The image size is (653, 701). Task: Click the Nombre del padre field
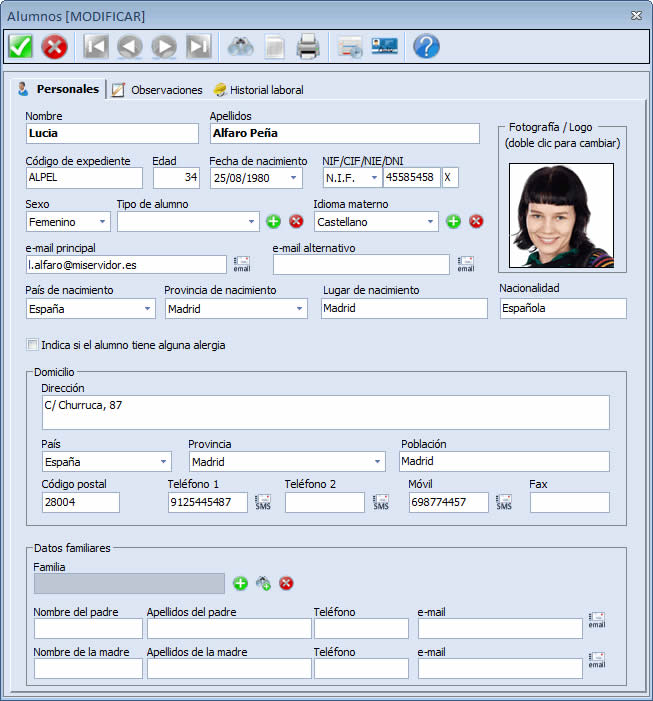[88, 629]
